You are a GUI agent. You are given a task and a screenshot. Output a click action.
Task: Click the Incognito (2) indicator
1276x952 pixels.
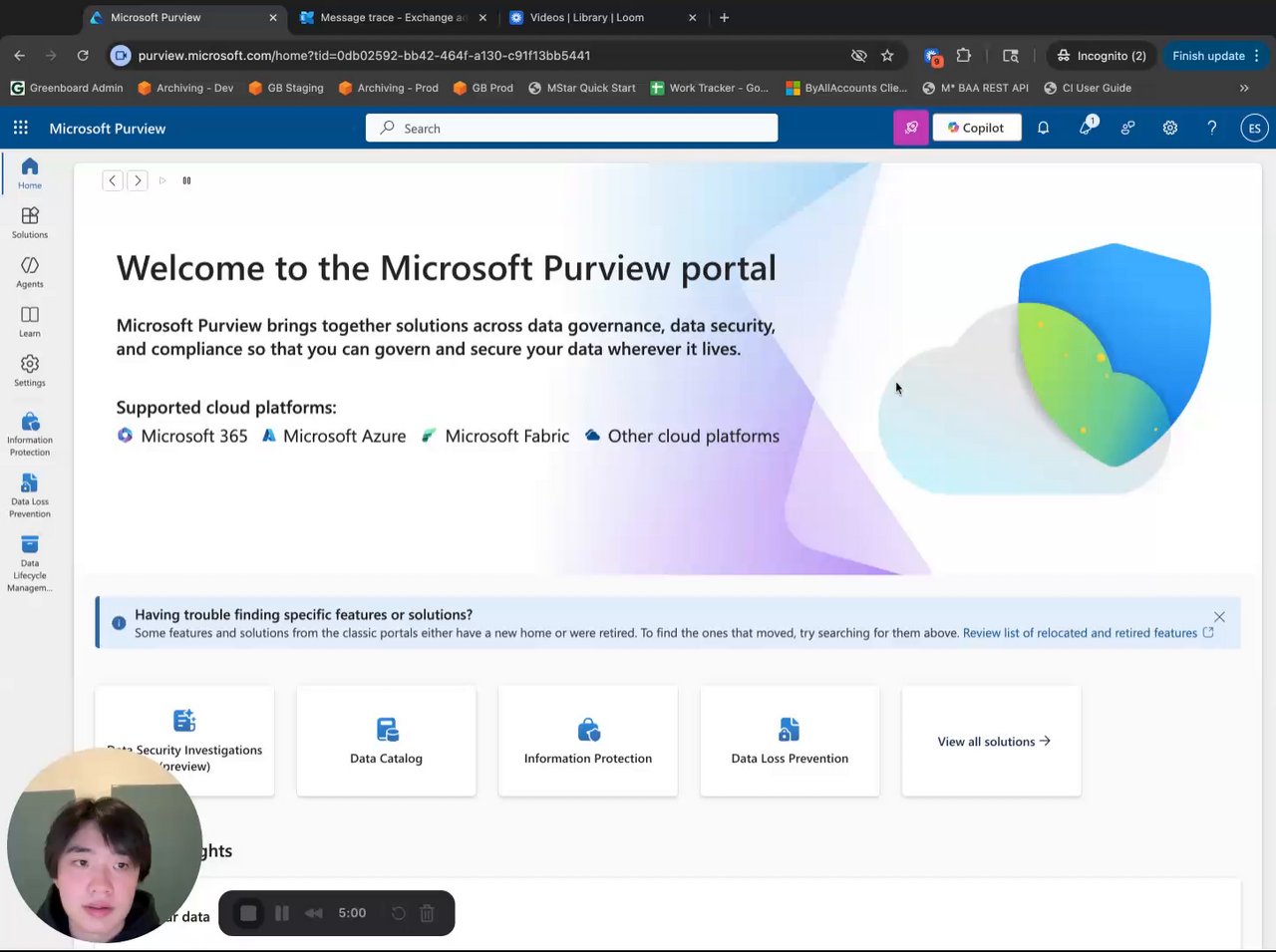pyautogui.click(x=1102, y=56)
